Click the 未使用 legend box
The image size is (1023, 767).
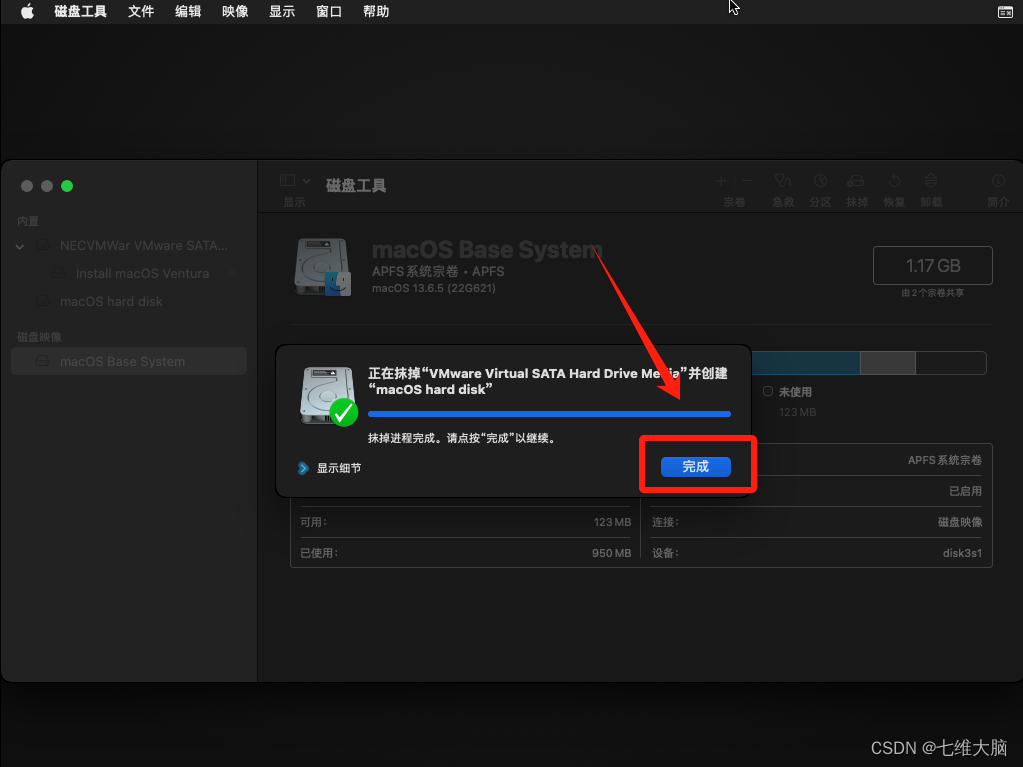pos(768,391)
